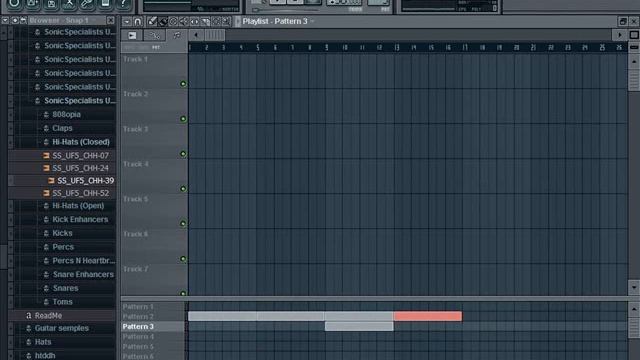Viewport: 640px width, 360px height.
Task: Select Pattern 2 in pattern list
Action: (138, 317)
